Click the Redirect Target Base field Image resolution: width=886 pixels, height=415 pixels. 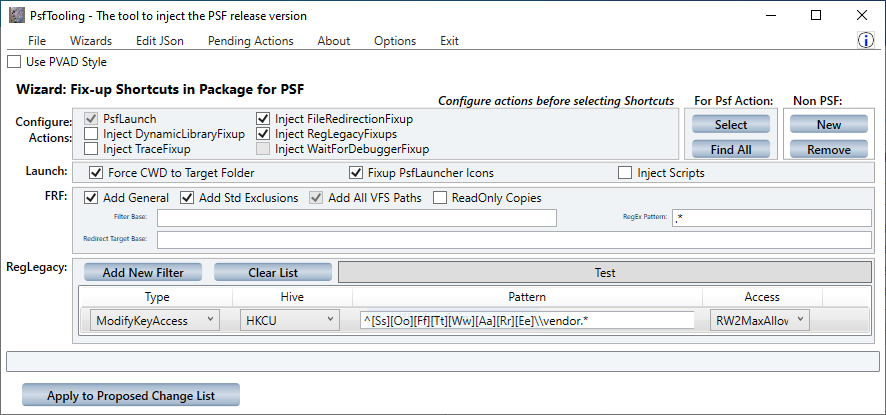point(514,239)
